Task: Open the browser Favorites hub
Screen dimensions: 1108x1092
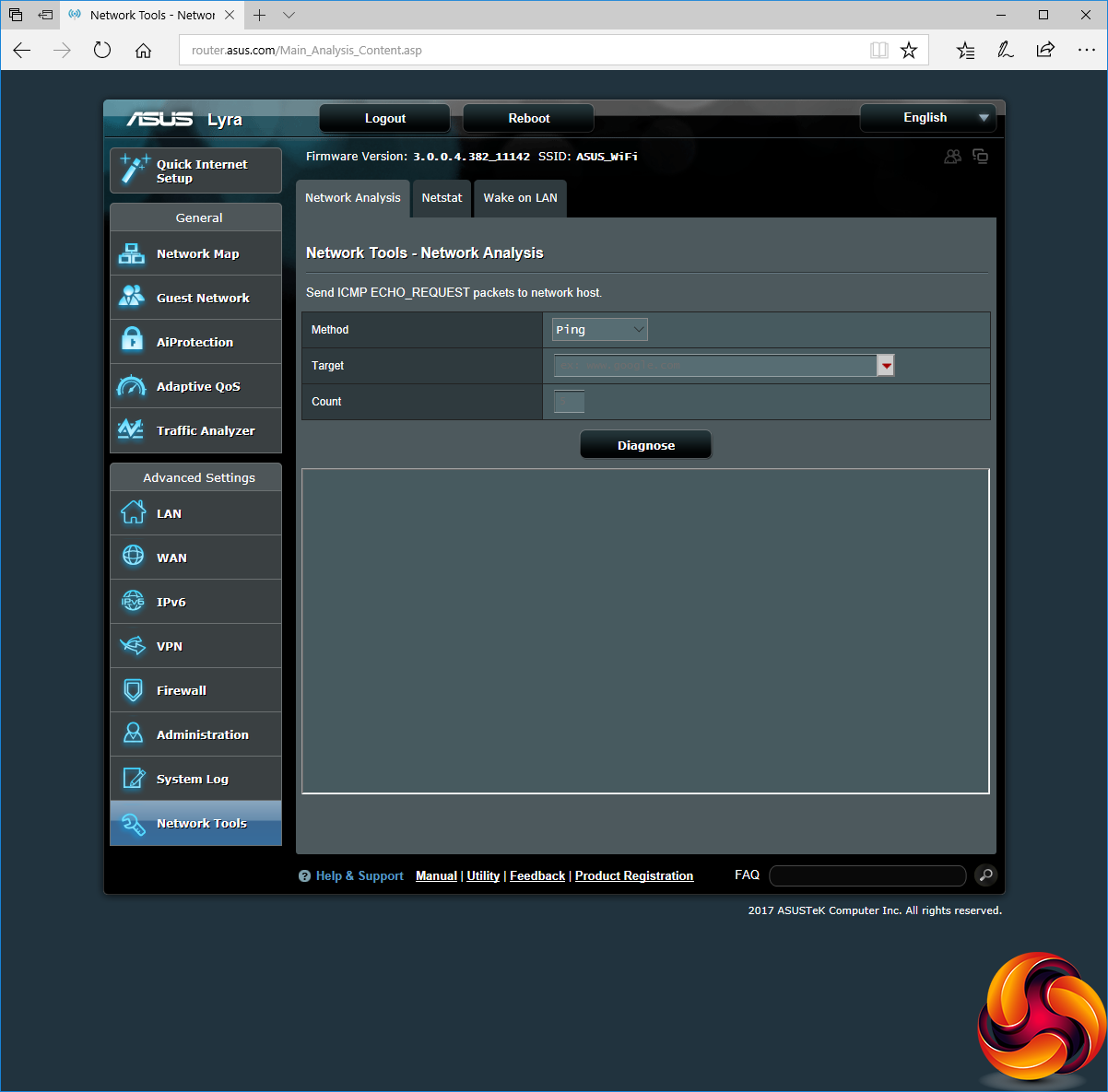Action: 965,51
